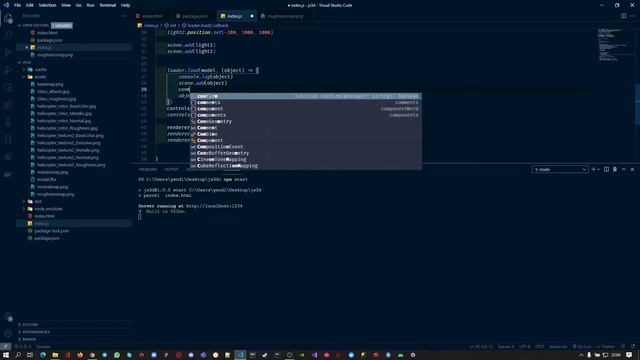
Task: Open the Source Control view
Action: click(x=8, y=52)
